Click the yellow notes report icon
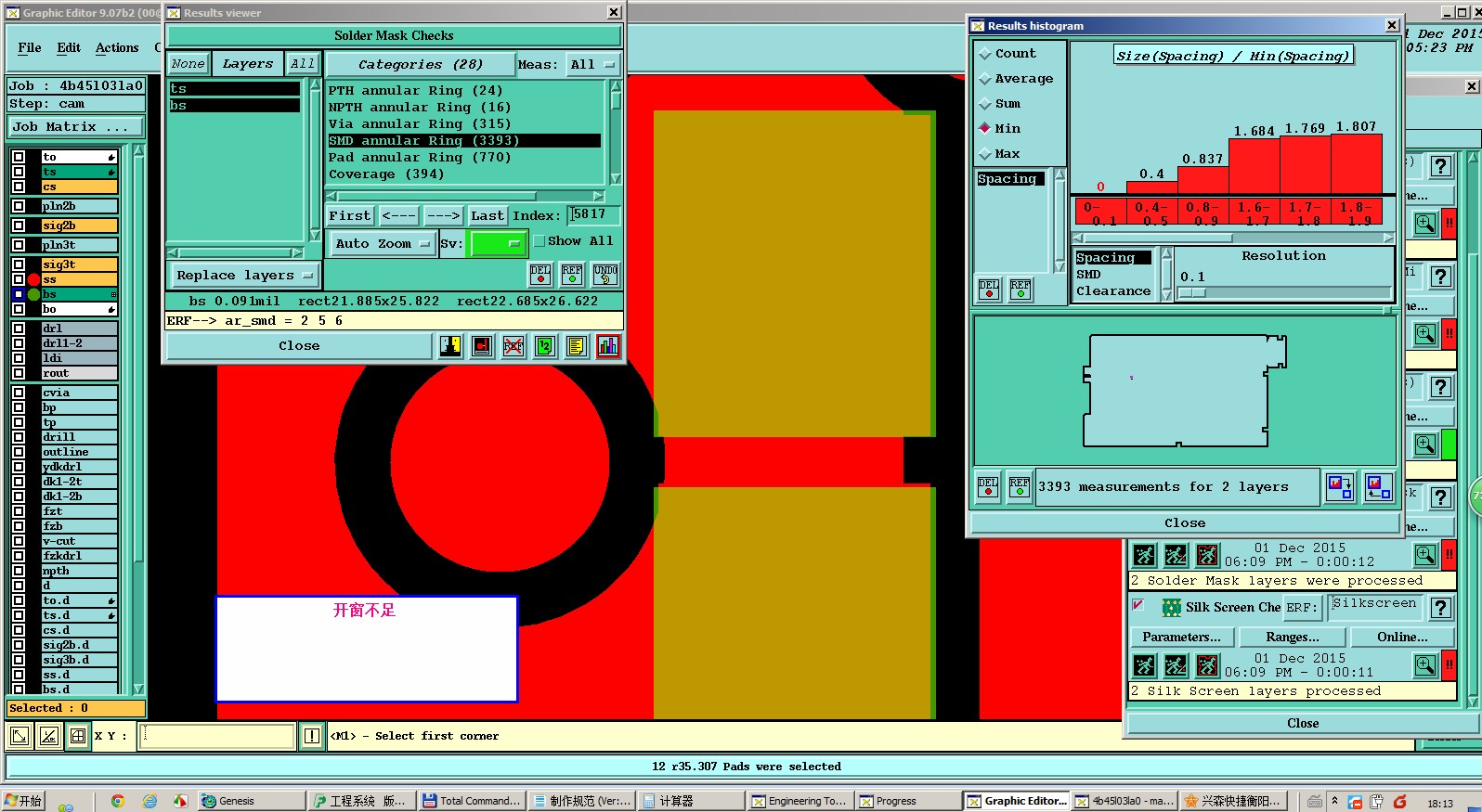The width and height of the screenshot is (1482, 812). click(577, 346)
